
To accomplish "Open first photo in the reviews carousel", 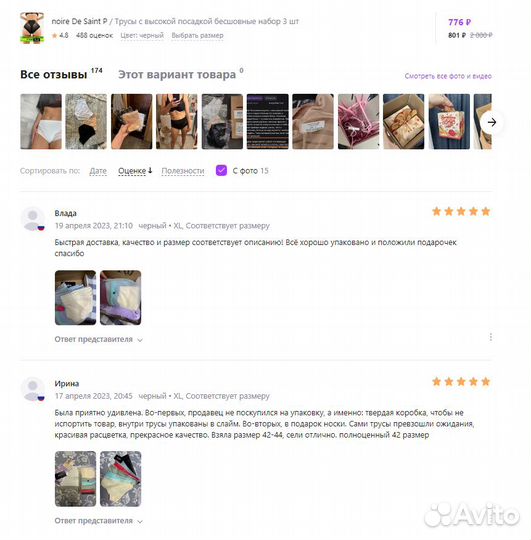I will (41, 122).
